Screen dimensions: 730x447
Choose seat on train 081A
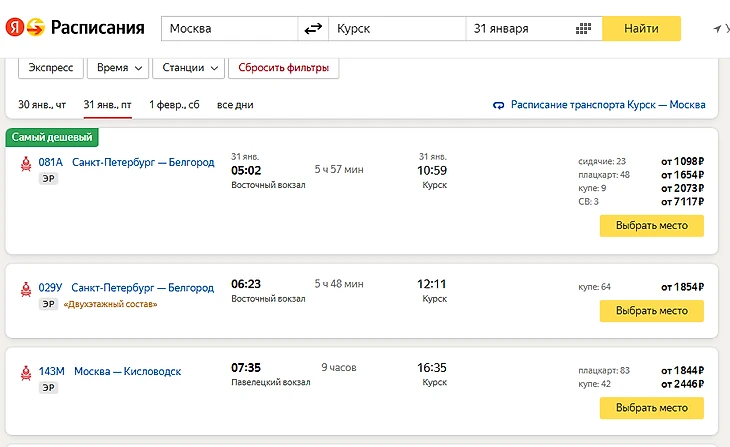click(651, 225)
